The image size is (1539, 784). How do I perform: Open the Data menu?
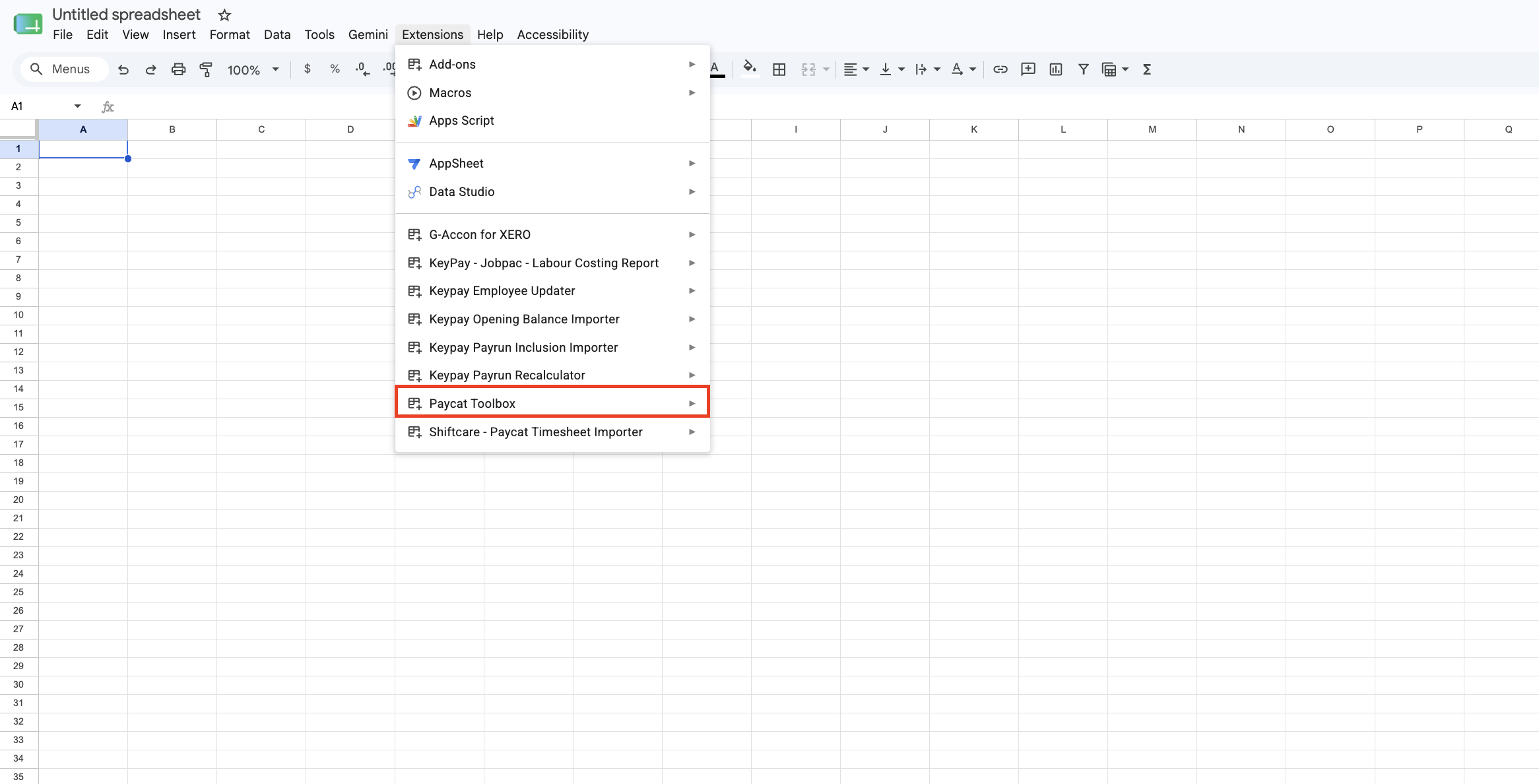click(277, 34)
